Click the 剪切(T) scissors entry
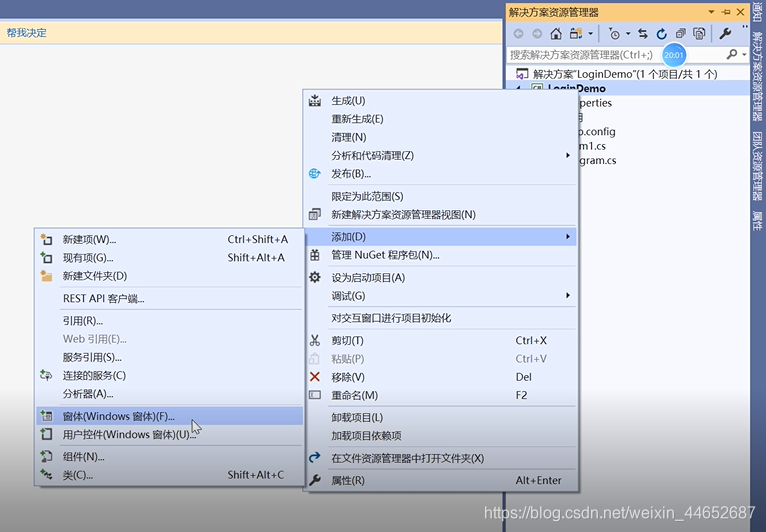This screenshot has width=766, height=532. pyautogui.click(x=440, y=340)
